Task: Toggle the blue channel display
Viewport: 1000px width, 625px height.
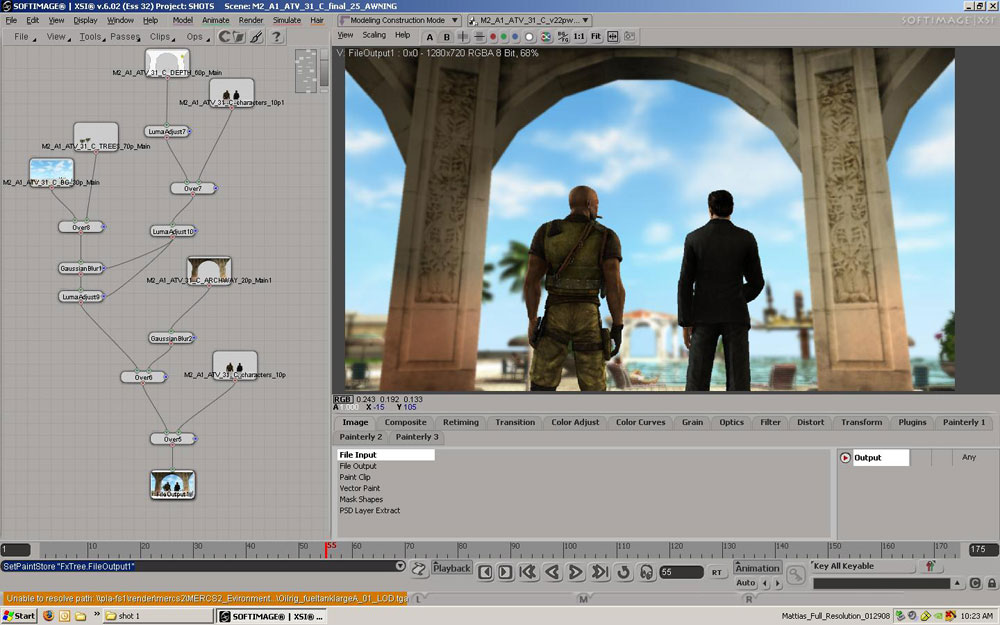Action: pos(515,37)
